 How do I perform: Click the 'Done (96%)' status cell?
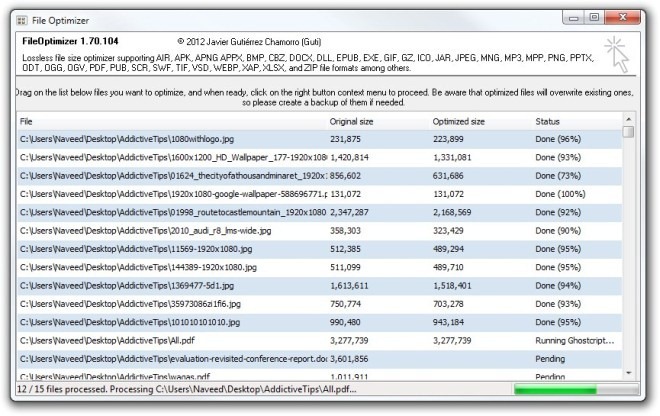point(558,139)
